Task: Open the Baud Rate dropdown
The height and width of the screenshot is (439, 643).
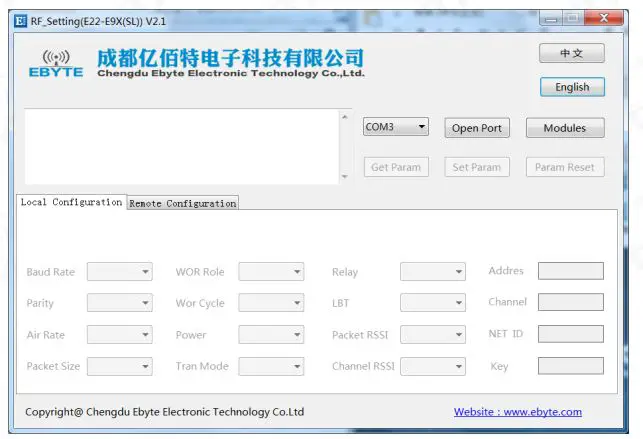Action: coord(120,271)
